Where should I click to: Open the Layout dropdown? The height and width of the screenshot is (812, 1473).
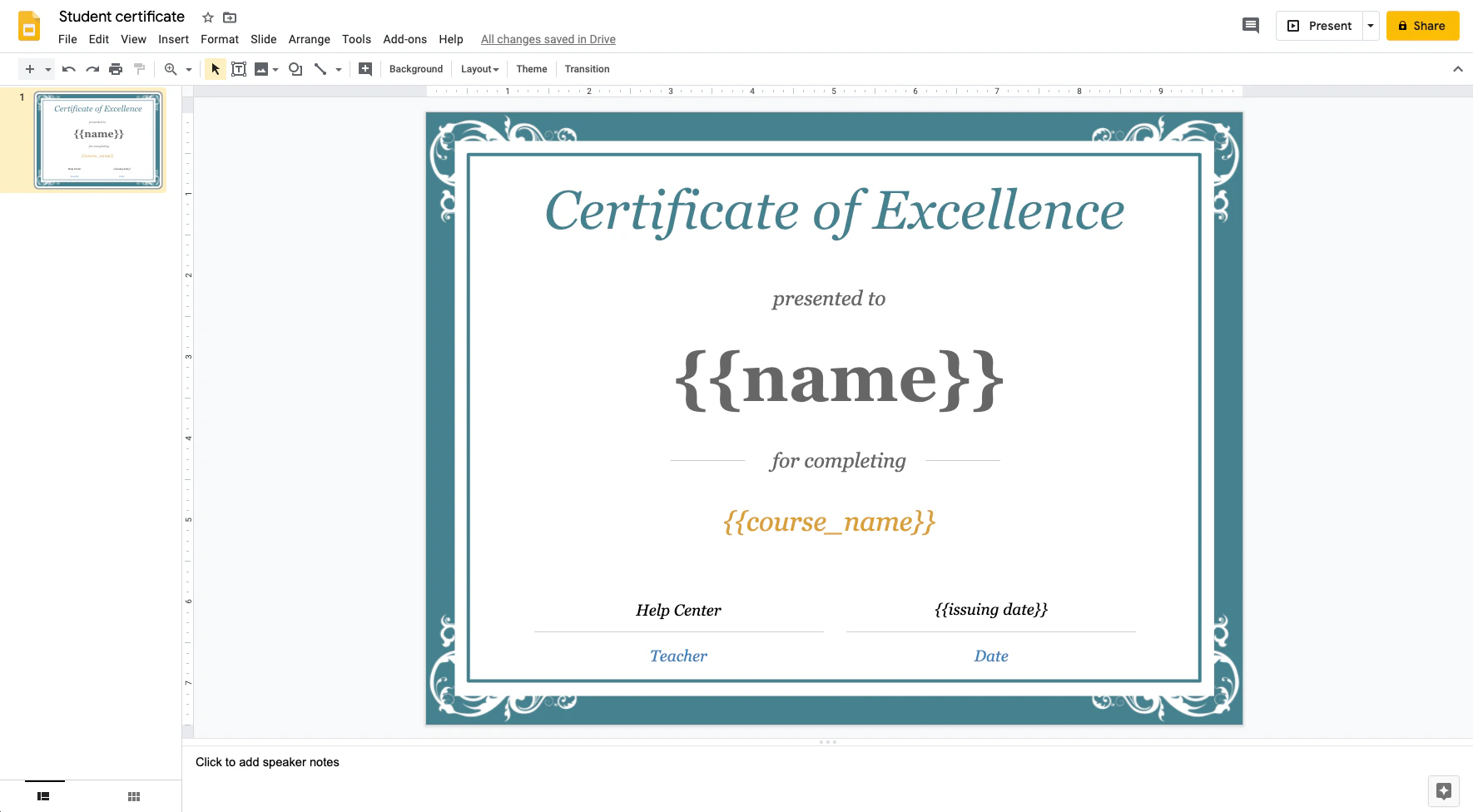tap(479, 69)
